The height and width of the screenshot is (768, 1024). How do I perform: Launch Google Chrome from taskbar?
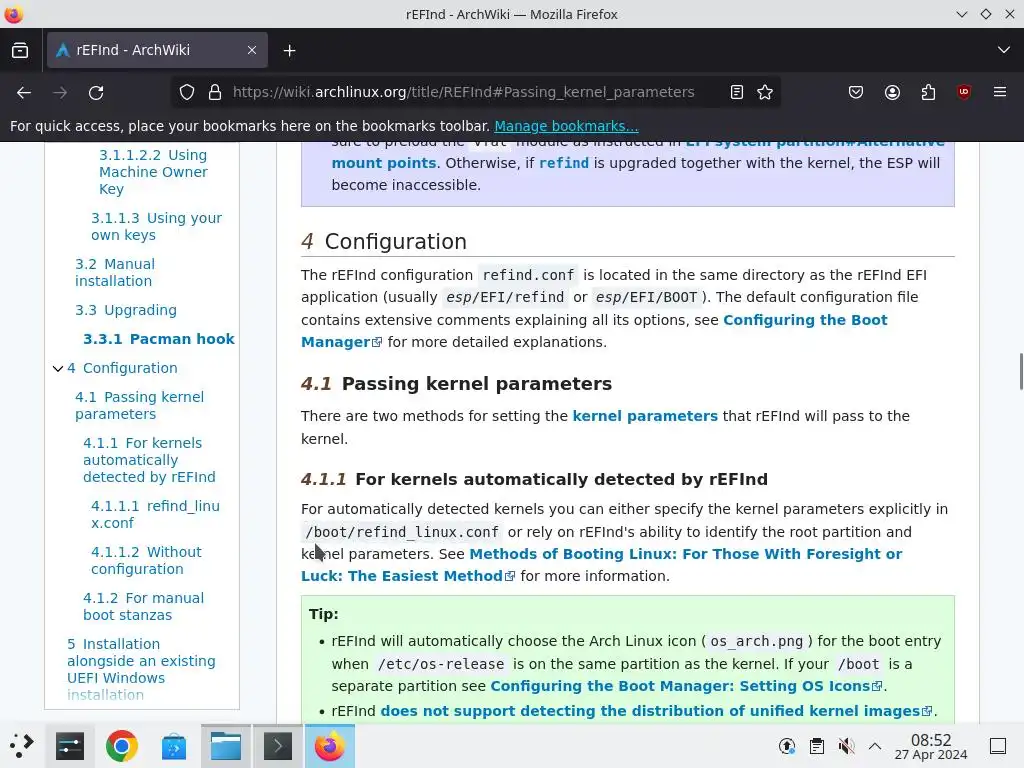(x=121, y=746)
